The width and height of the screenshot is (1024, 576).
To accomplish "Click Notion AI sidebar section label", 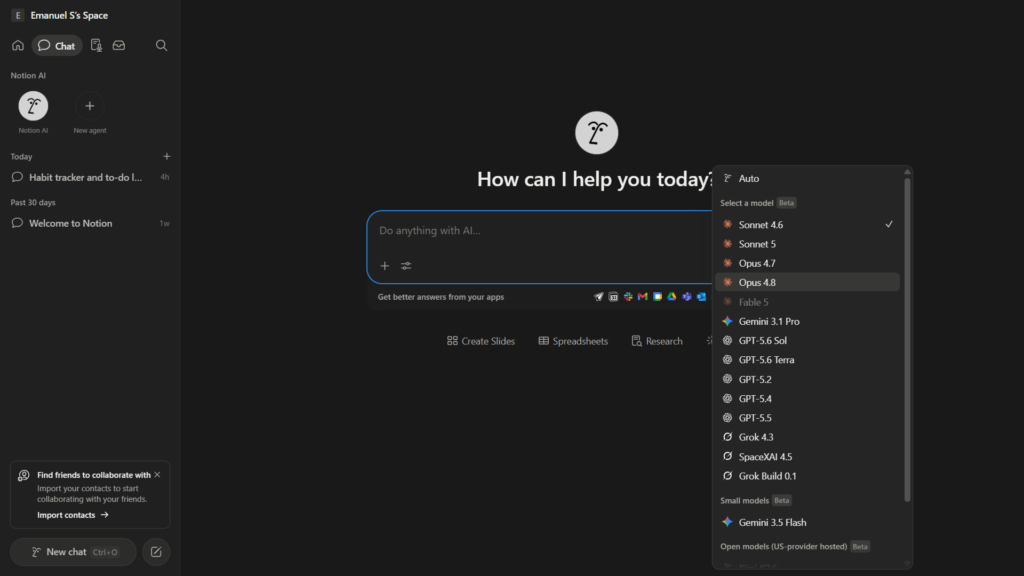I will pos(28,76).
